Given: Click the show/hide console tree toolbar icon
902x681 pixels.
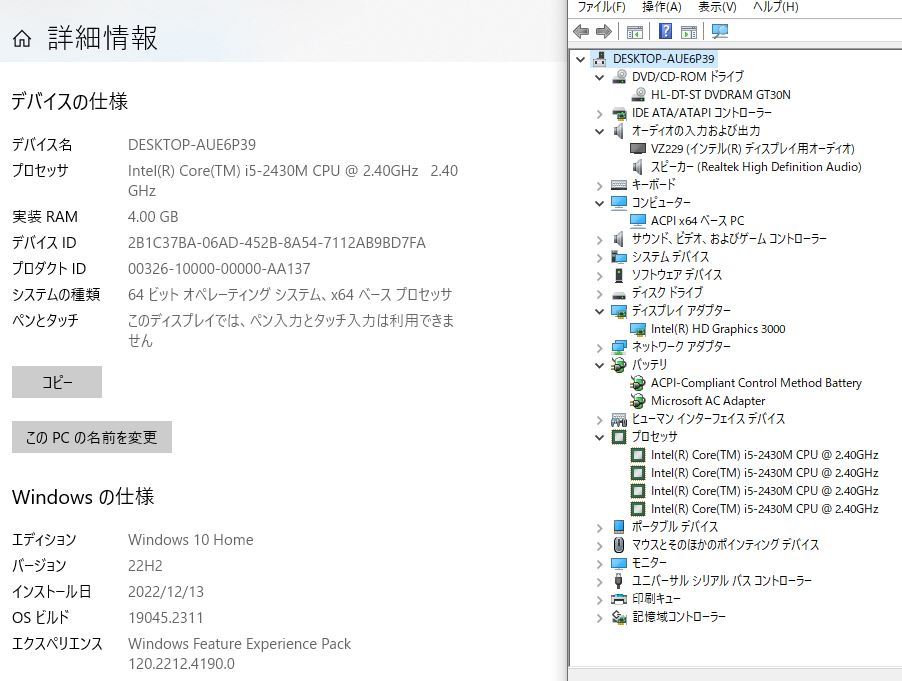Looking at the screenshot, I should (x=635, y=32).
